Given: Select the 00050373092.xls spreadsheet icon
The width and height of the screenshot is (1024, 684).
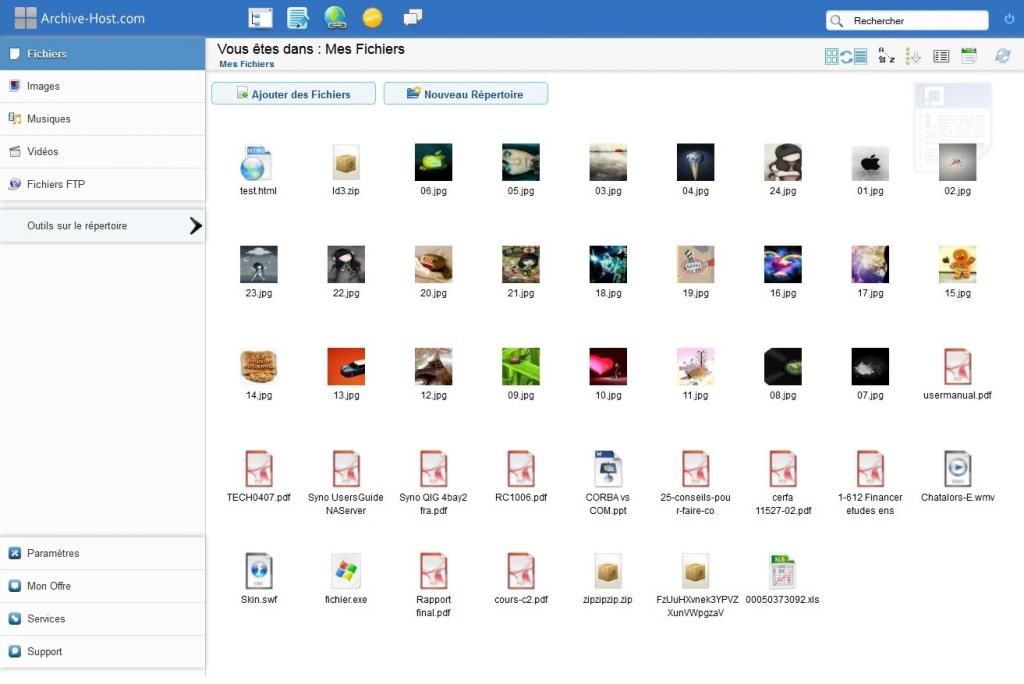Looking at the screenshot, I should click(x=782, y=572).
